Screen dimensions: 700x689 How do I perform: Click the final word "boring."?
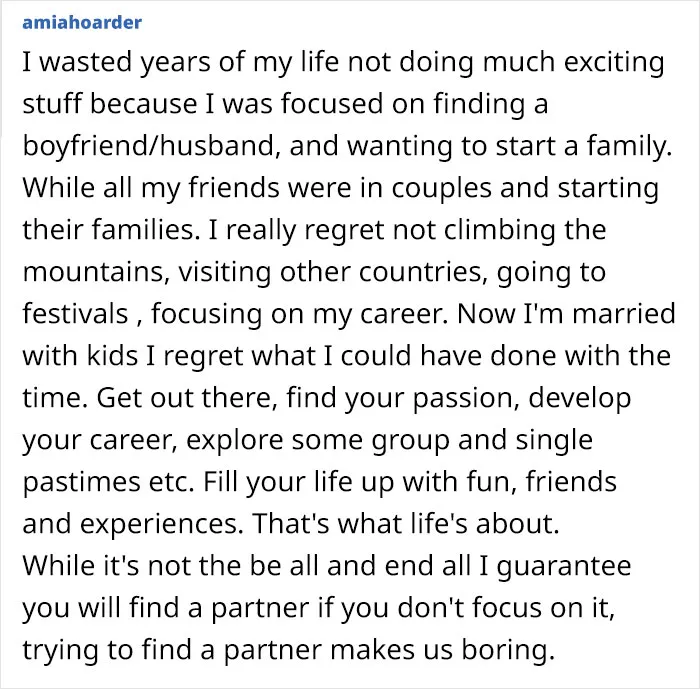pos(508,651)
